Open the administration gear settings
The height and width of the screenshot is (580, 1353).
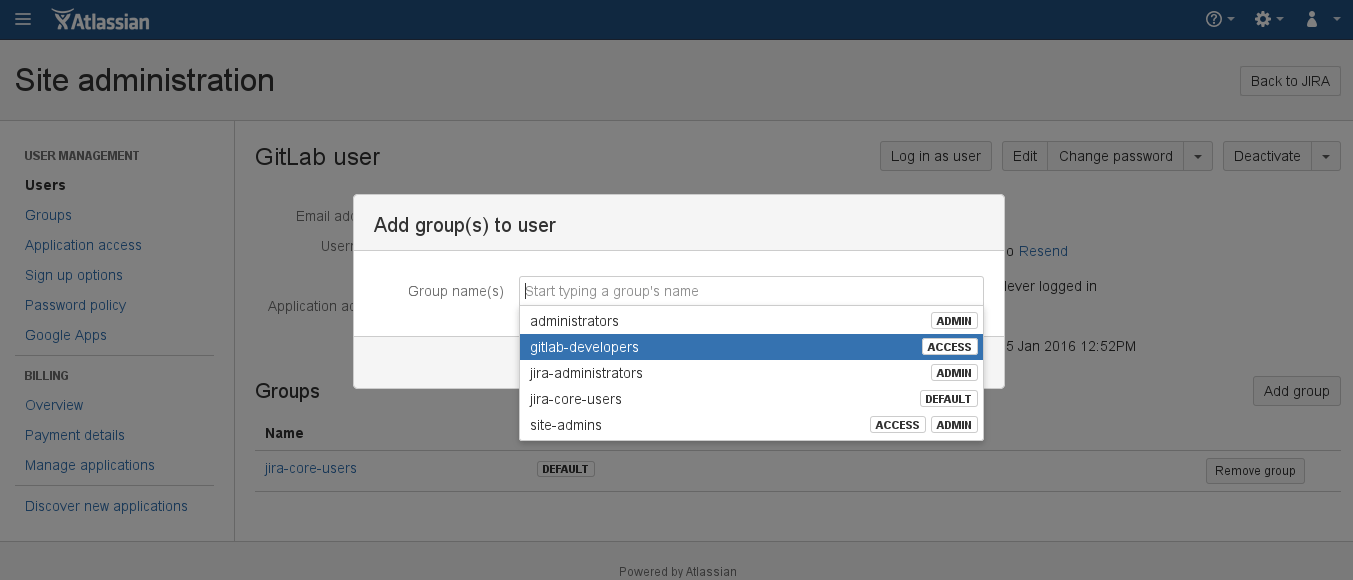coord(1263,19)
